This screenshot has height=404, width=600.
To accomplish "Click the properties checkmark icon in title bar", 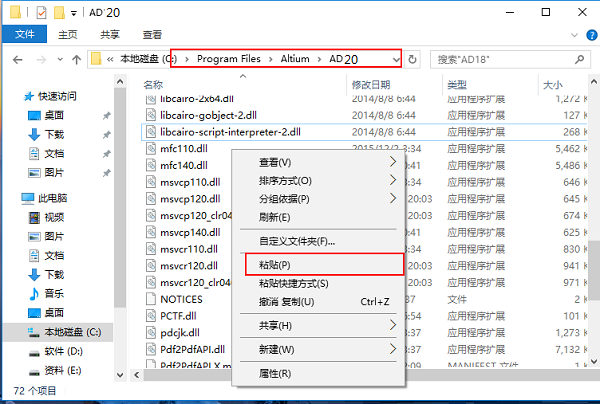I will tap(41, 13).
